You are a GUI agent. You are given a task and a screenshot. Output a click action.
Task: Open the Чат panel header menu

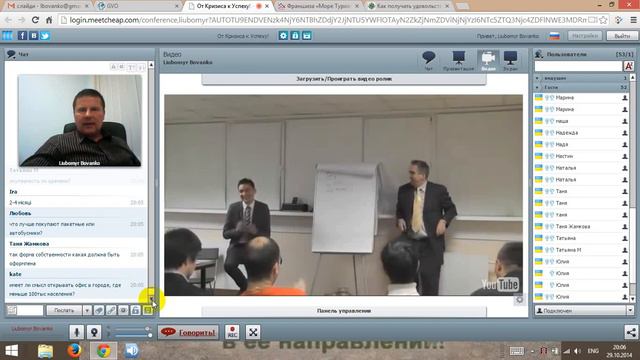click(x=11, y=54)
